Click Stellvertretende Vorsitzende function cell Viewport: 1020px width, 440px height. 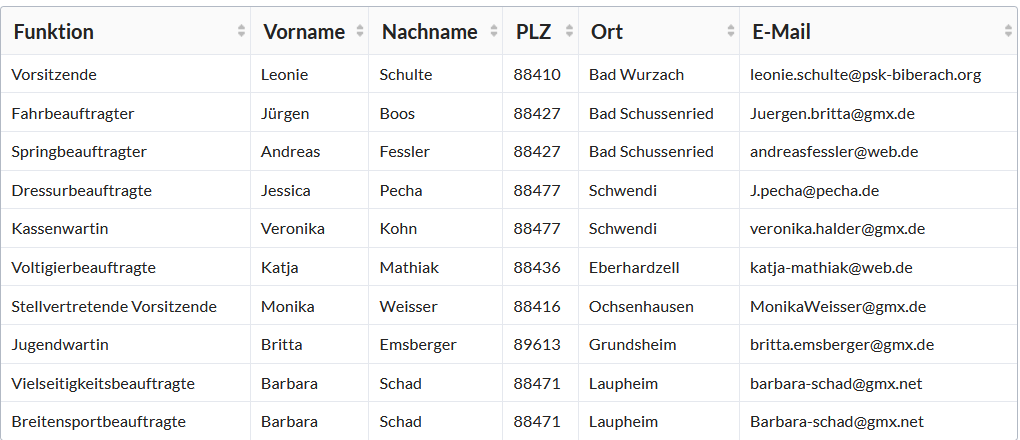click(x=126, y=307)
